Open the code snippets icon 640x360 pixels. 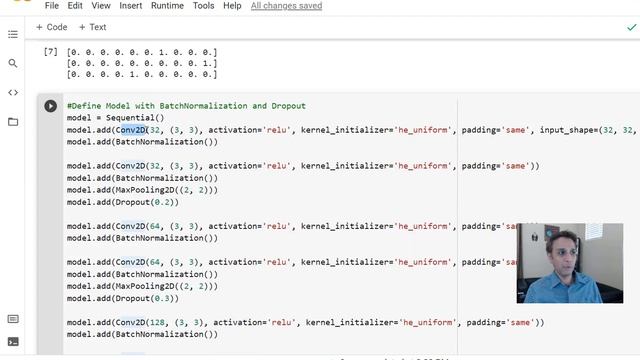[x=13, y=93]
